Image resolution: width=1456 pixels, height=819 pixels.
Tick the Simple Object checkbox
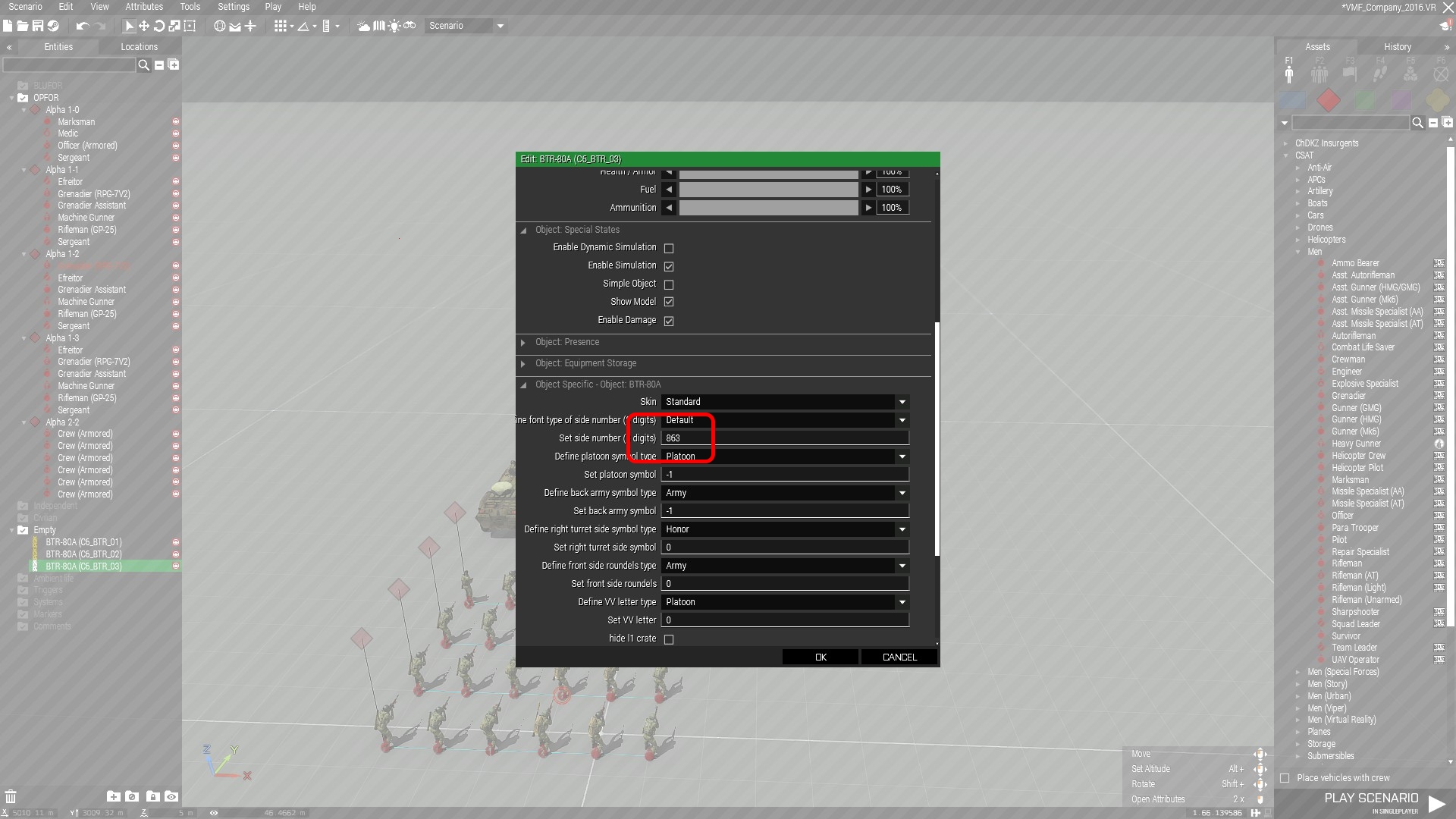[x=669, y=284]
